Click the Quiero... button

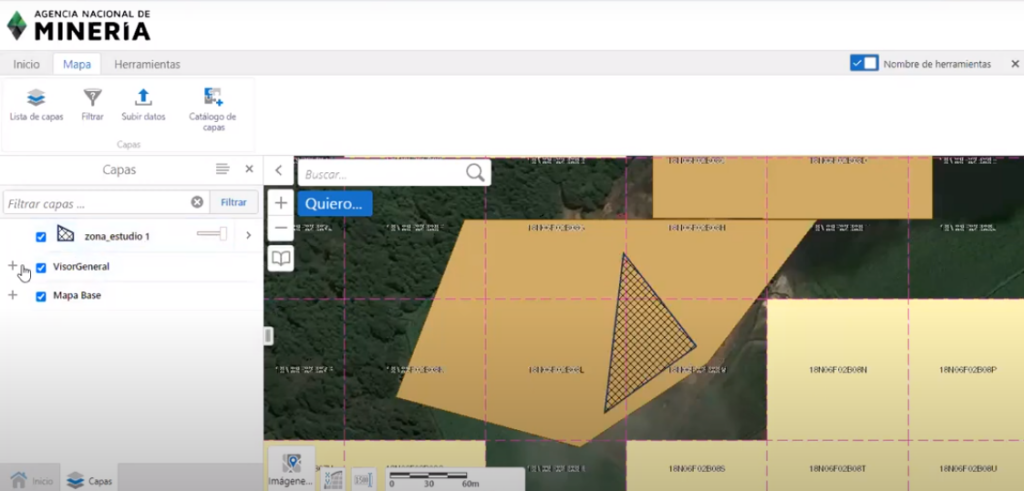[x=334, y=204]
